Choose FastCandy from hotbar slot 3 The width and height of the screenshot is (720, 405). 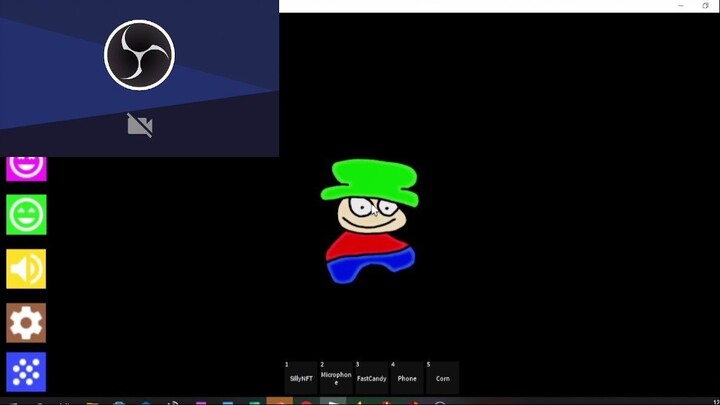coord(372,378)
